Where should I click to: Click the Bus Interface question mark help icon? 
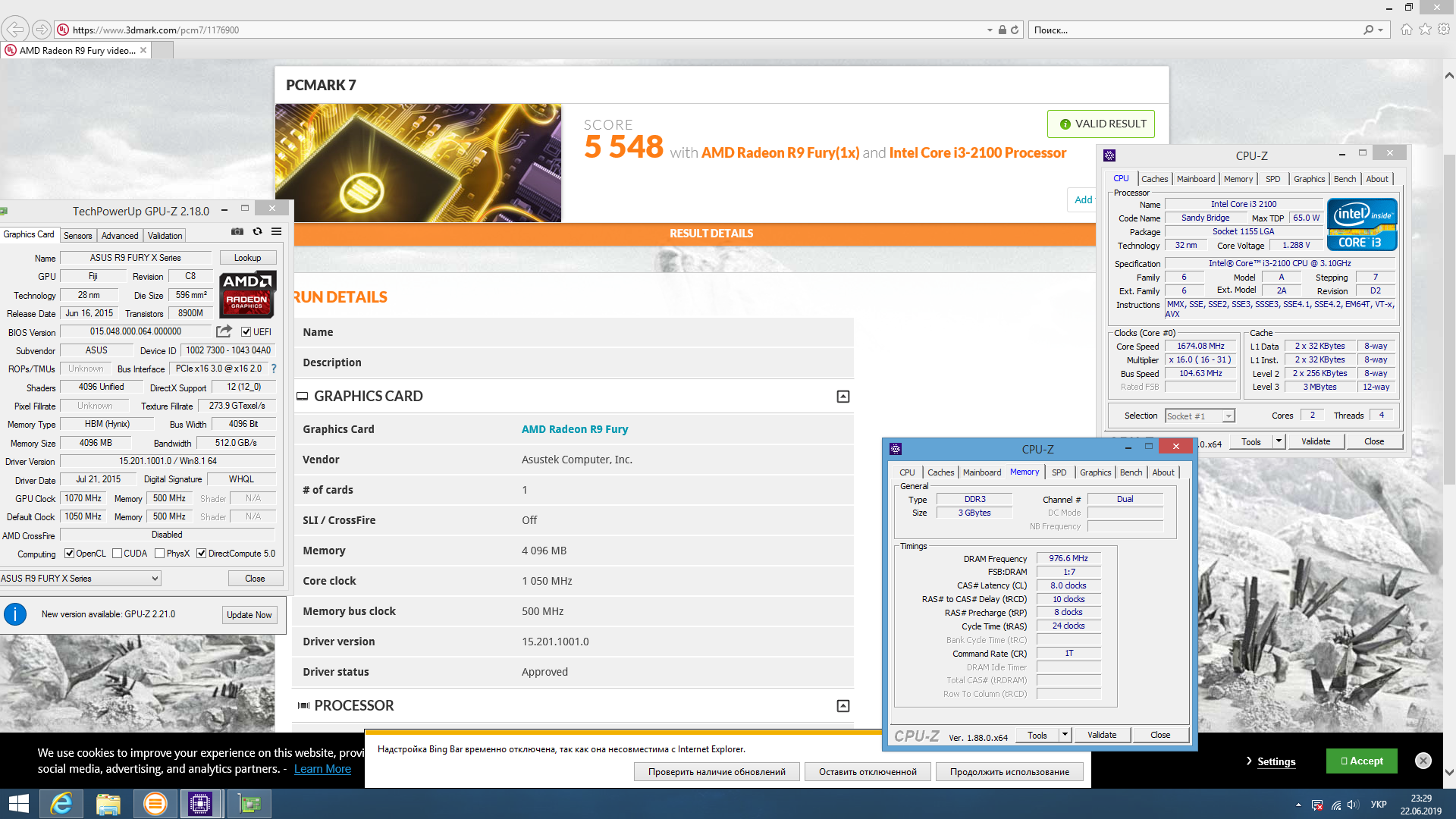click(274, 369)
